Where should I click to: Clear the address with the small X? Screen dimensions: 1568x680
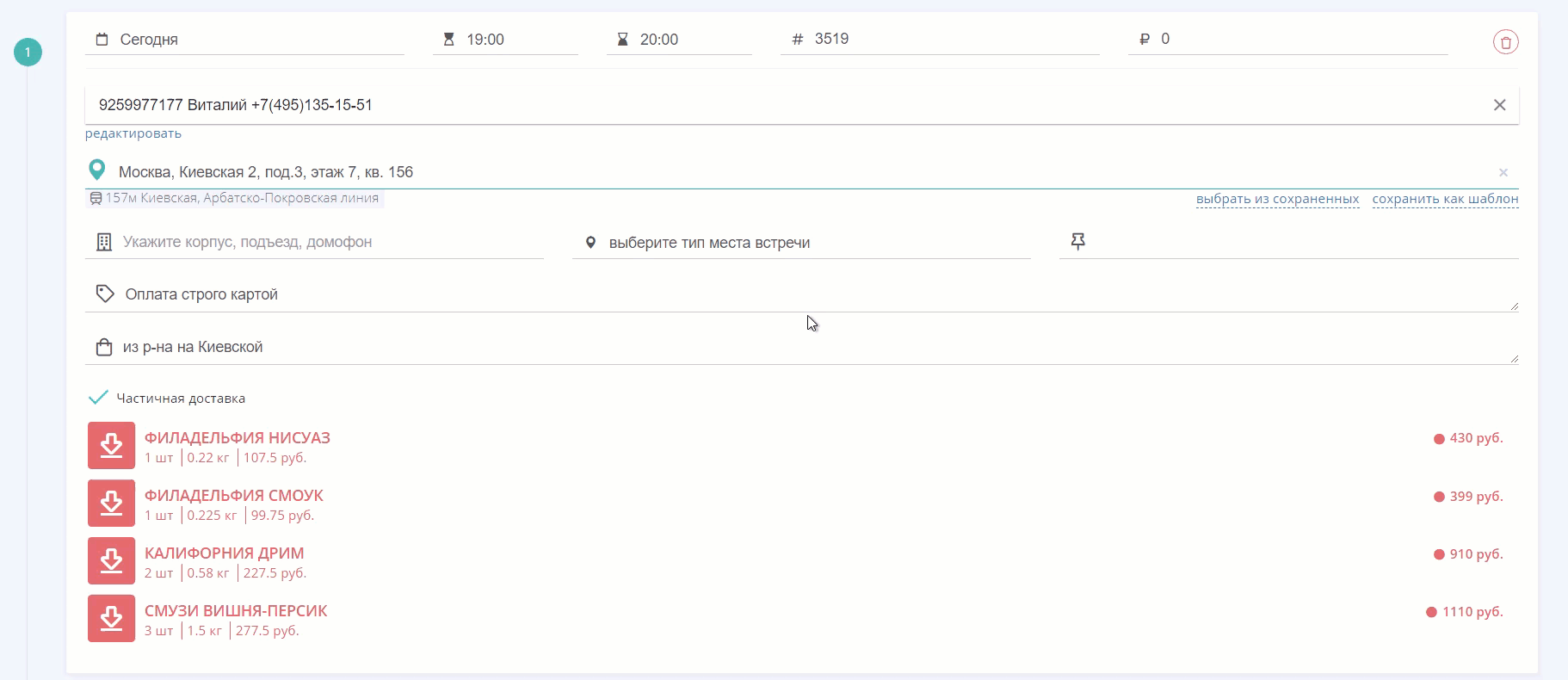tap(1503, 172)
